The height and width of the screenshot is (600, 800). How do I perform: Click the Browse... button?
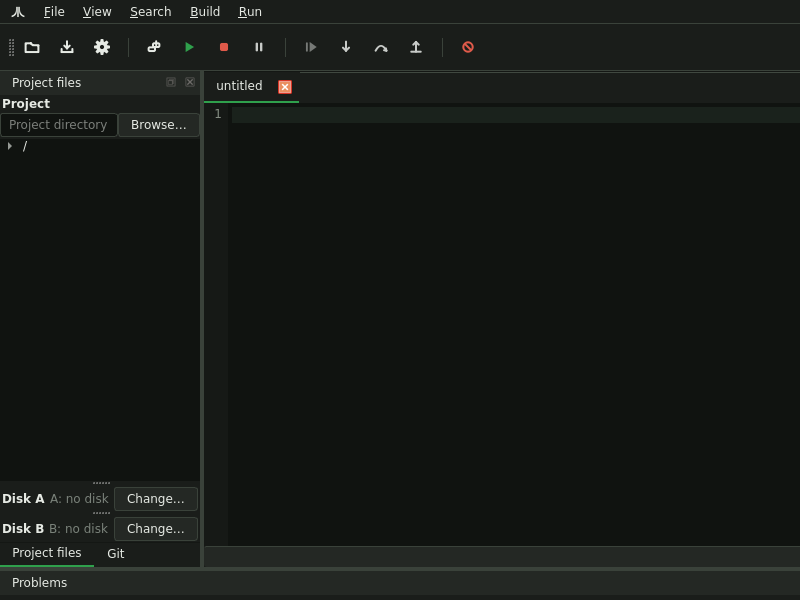pos(159,125)
